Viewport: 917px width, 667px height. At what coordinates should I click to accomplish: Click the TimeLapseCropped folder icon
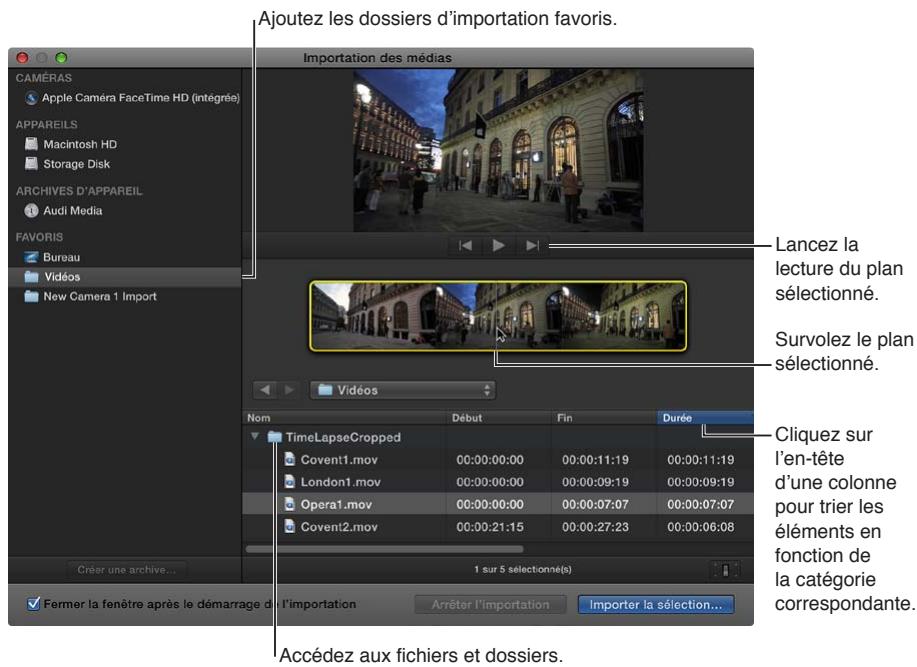pyautogui.click(x=274, y=437)
